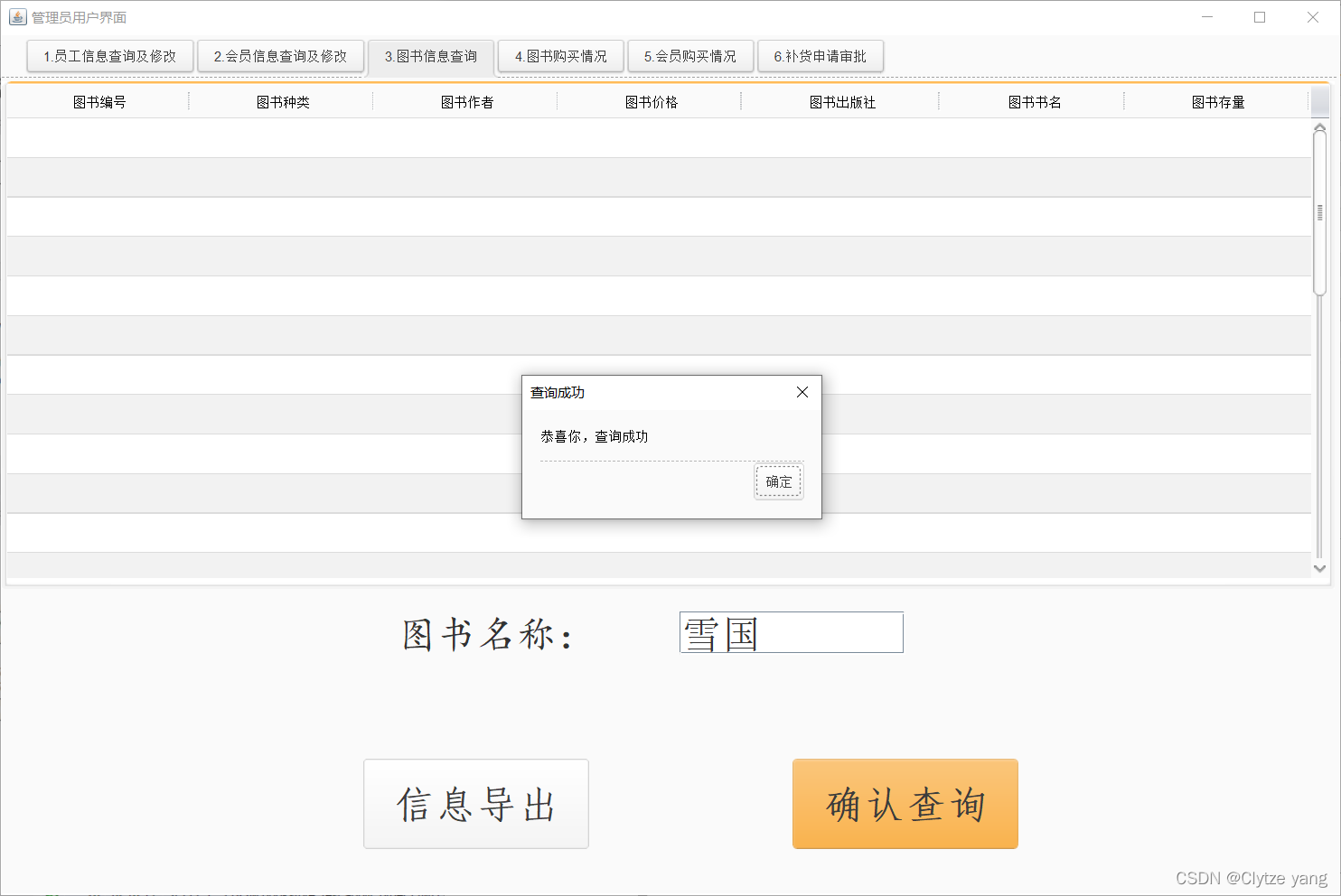Click the 图书种类 column header

(282, 102)
